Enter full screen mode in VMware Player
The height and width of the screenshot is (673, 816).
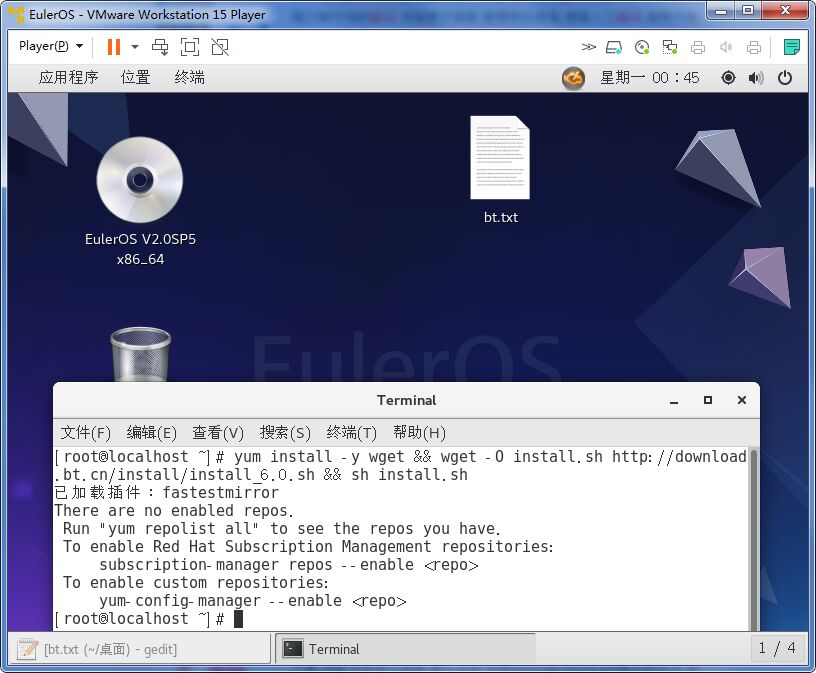coord(190,47)
